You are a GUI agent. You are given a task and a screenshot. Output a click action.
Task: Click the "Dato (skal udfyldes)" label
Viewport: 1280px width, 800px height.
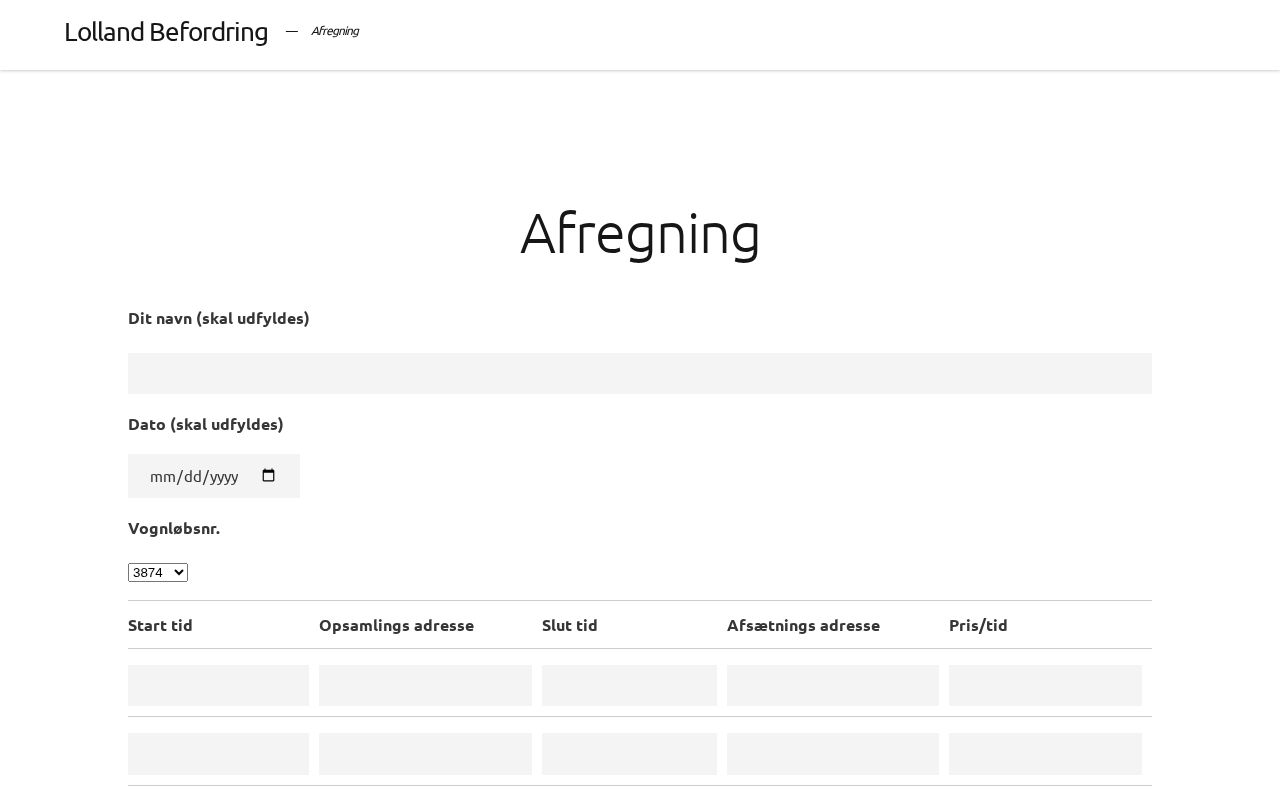click(206, 424)
